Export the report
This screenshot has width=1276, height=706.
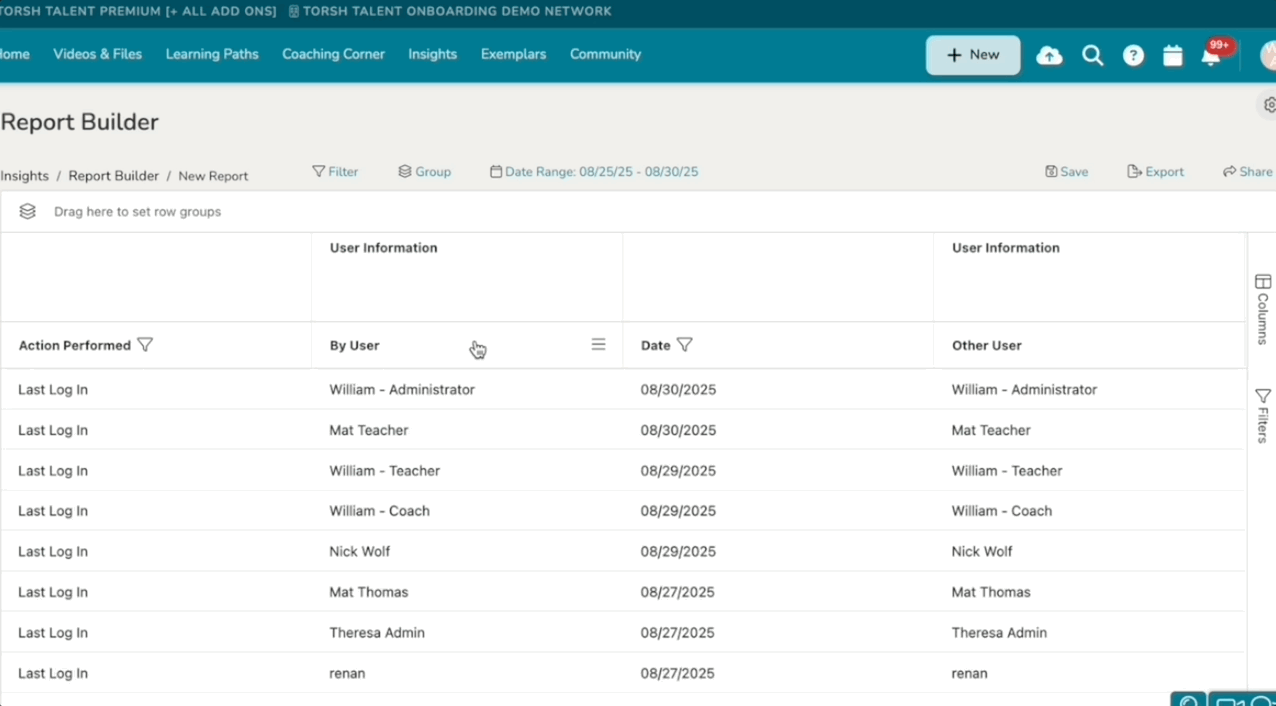[x=1155, y=172]
